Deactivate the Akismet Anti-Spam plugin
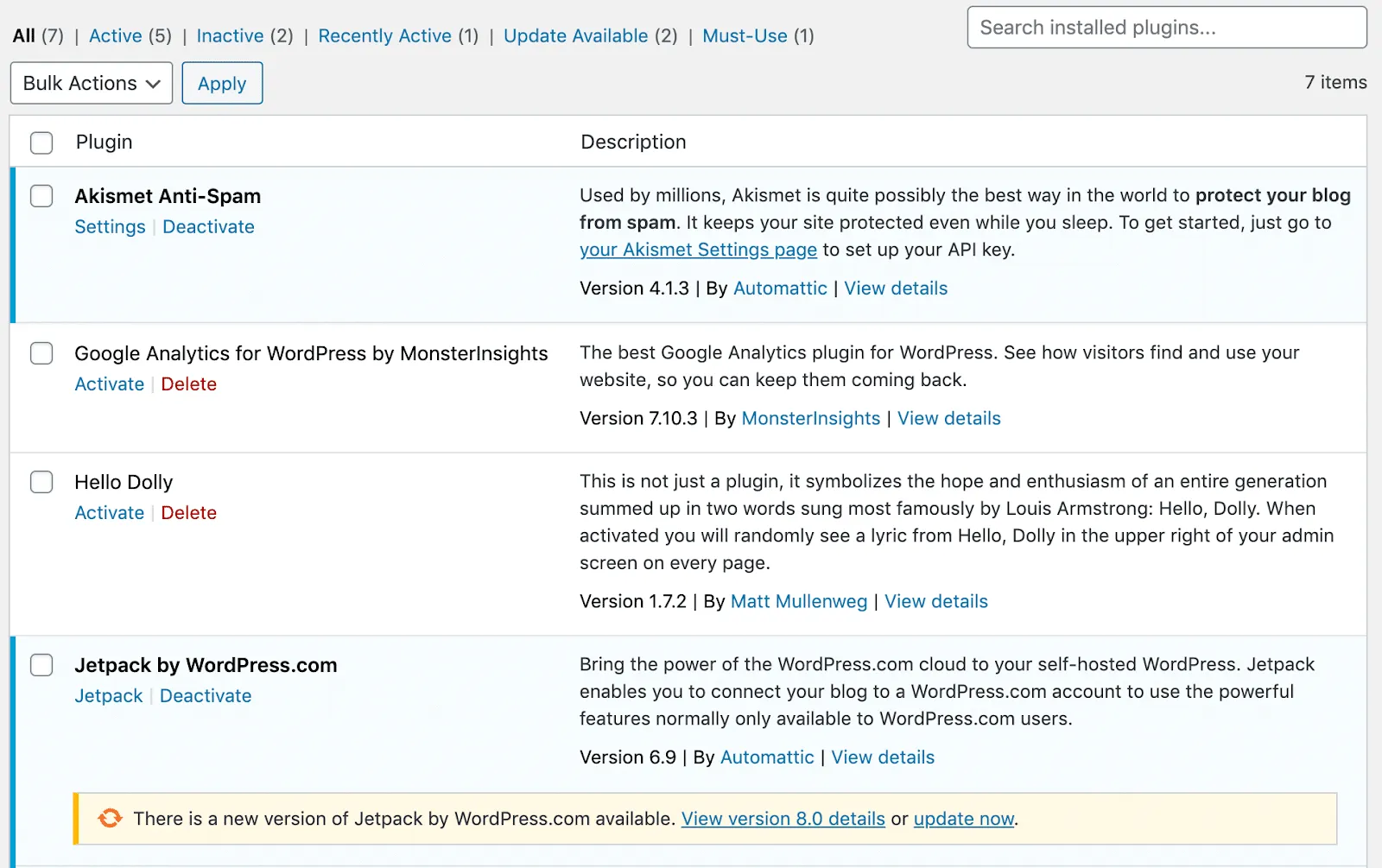The height and width of the screenshot is (868, 1382). pyautogui.click(x=208, y=226)
